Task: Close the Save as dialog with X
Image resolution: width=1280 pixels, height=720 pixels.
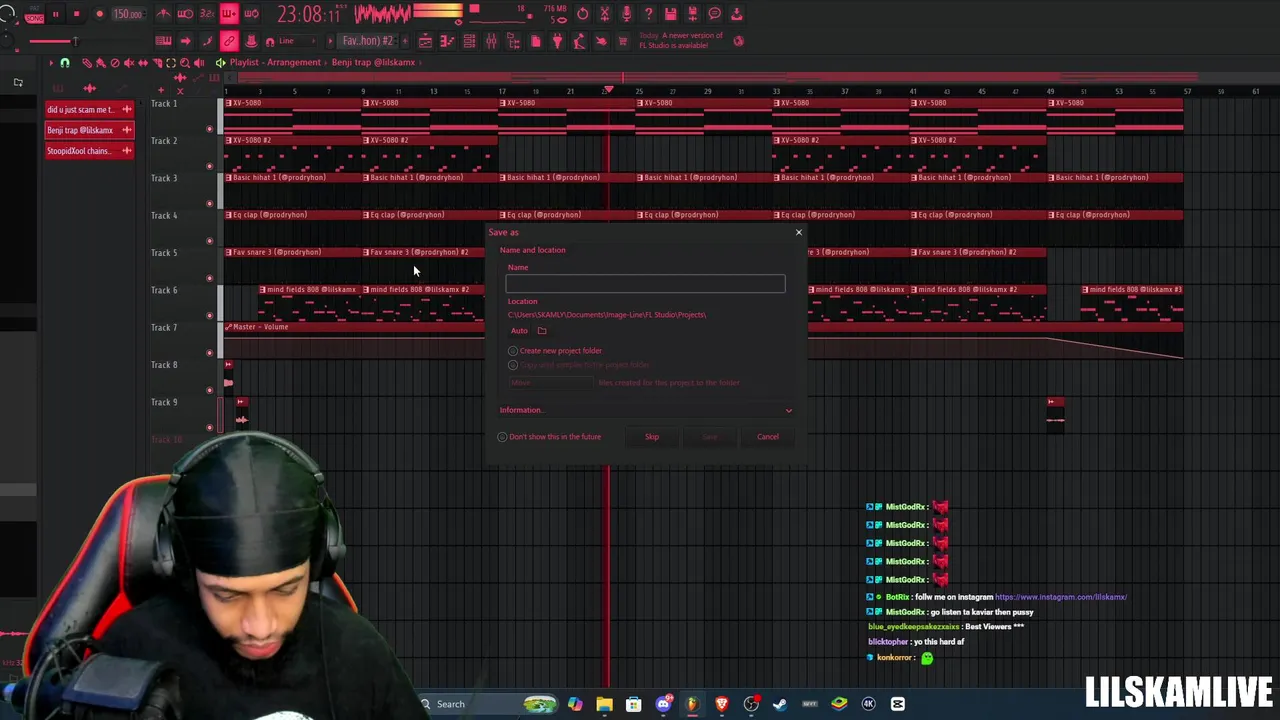Action: pos(798,232)
